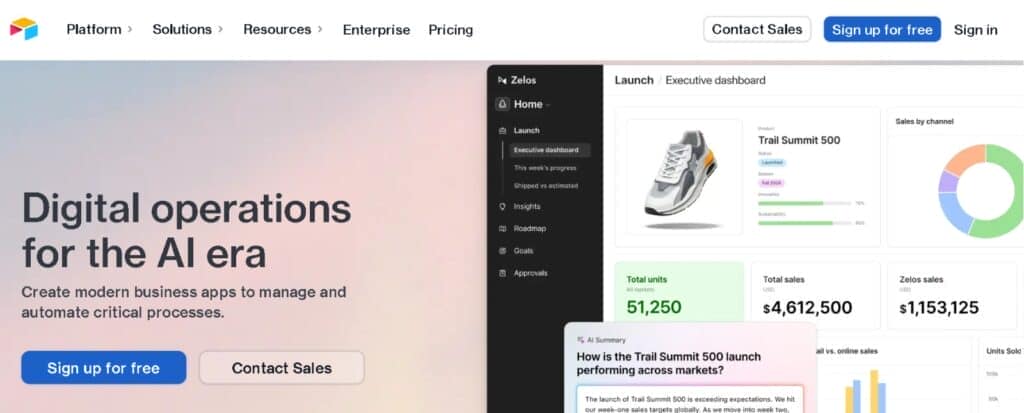This screenshot has height=413, width=1024.
Task: Click the Sign in link
Action: point(975,30)
